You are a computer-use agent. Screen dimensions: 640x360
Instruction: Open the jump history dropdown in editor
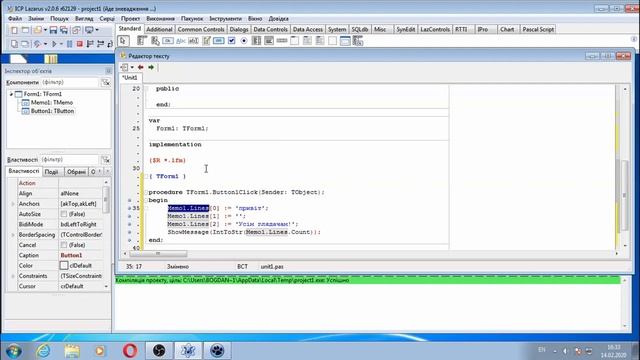132,67
